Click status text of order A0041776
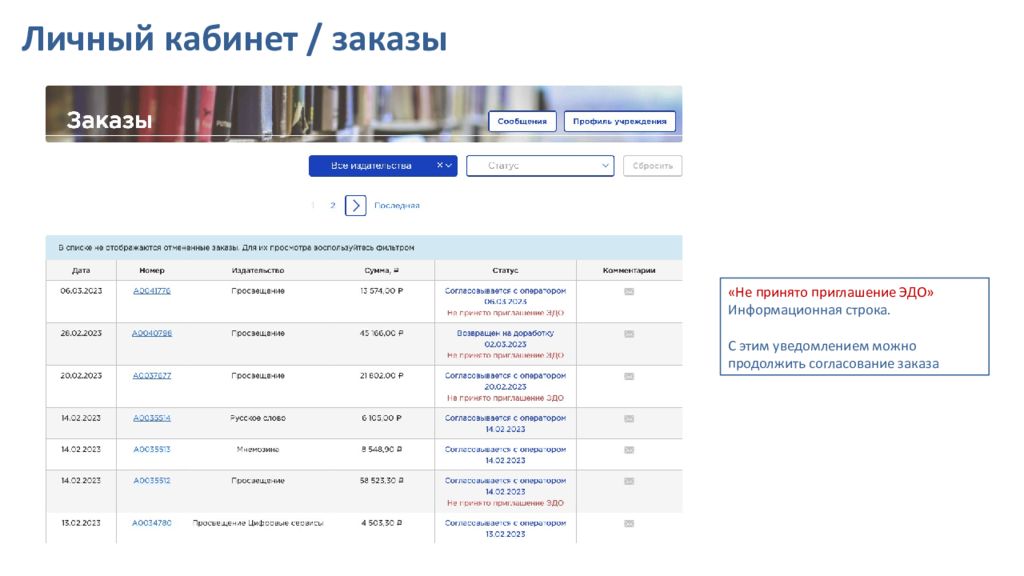Screen dimensions: 1024x576 505,291
